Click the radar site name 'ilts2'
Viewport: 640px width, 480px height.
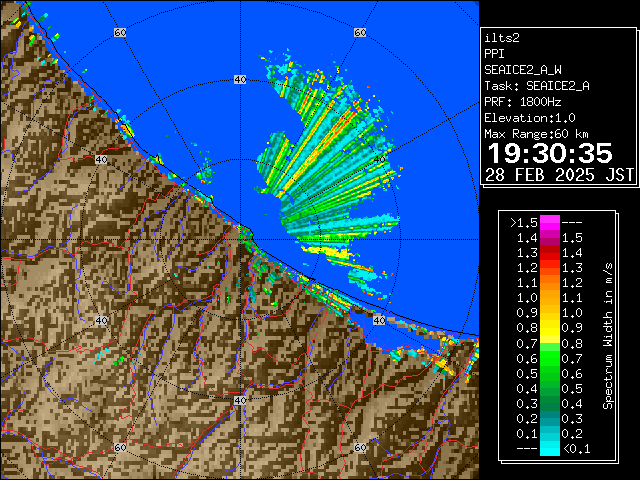click(x=502, y=38)
